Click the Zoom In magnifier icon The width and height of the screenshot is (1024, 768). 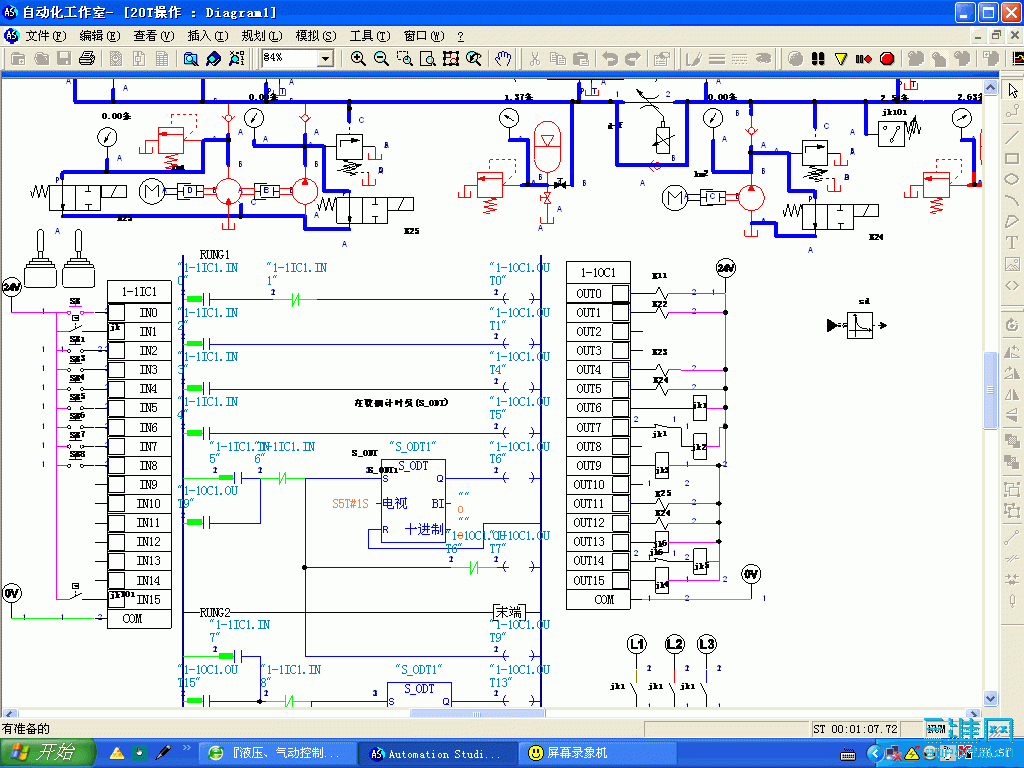click(358, 58)
